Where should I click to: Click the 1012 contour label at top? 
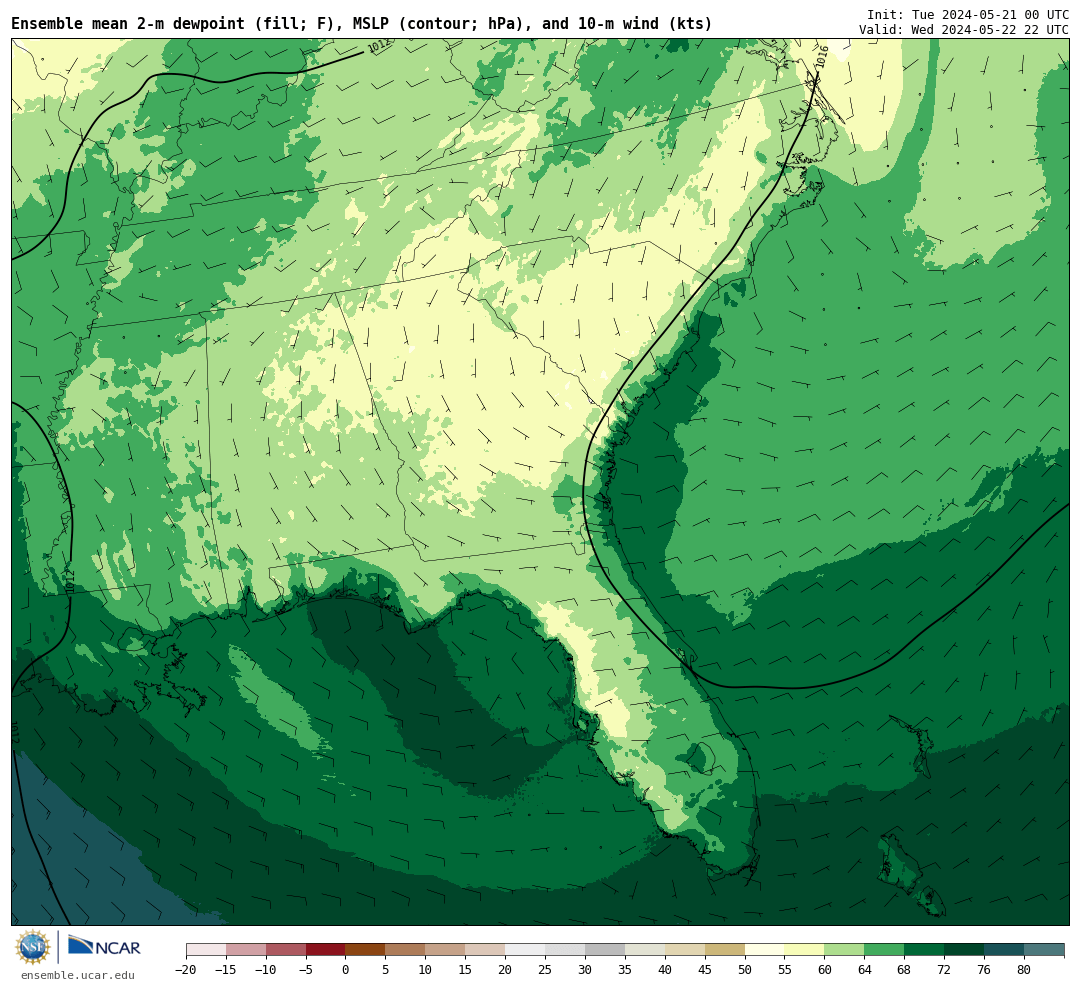pyautogui.click(x=379, y=45)
